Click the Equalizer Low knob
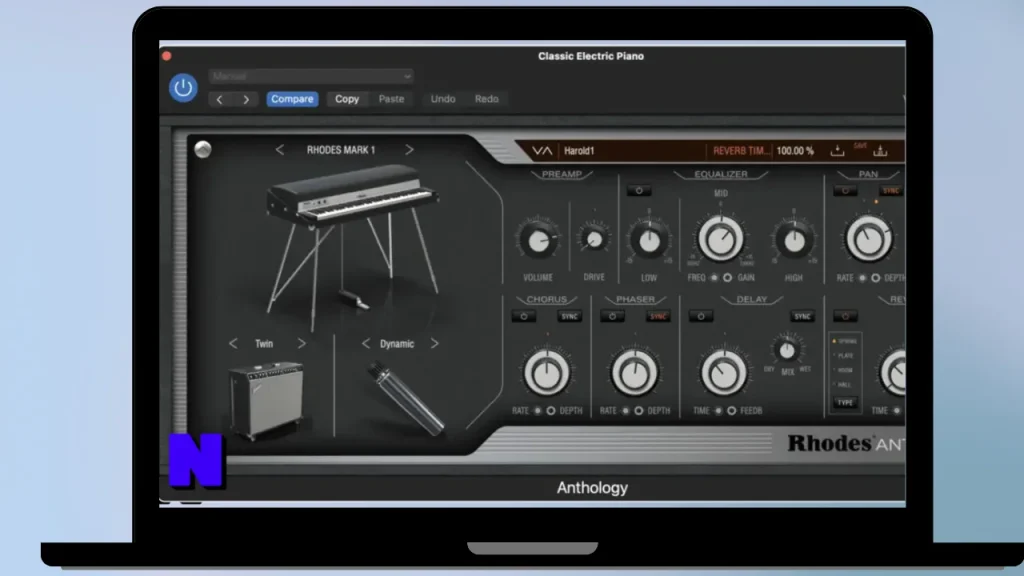The width and height of the screenshot is (1024, 576). (x=648, y=241)
